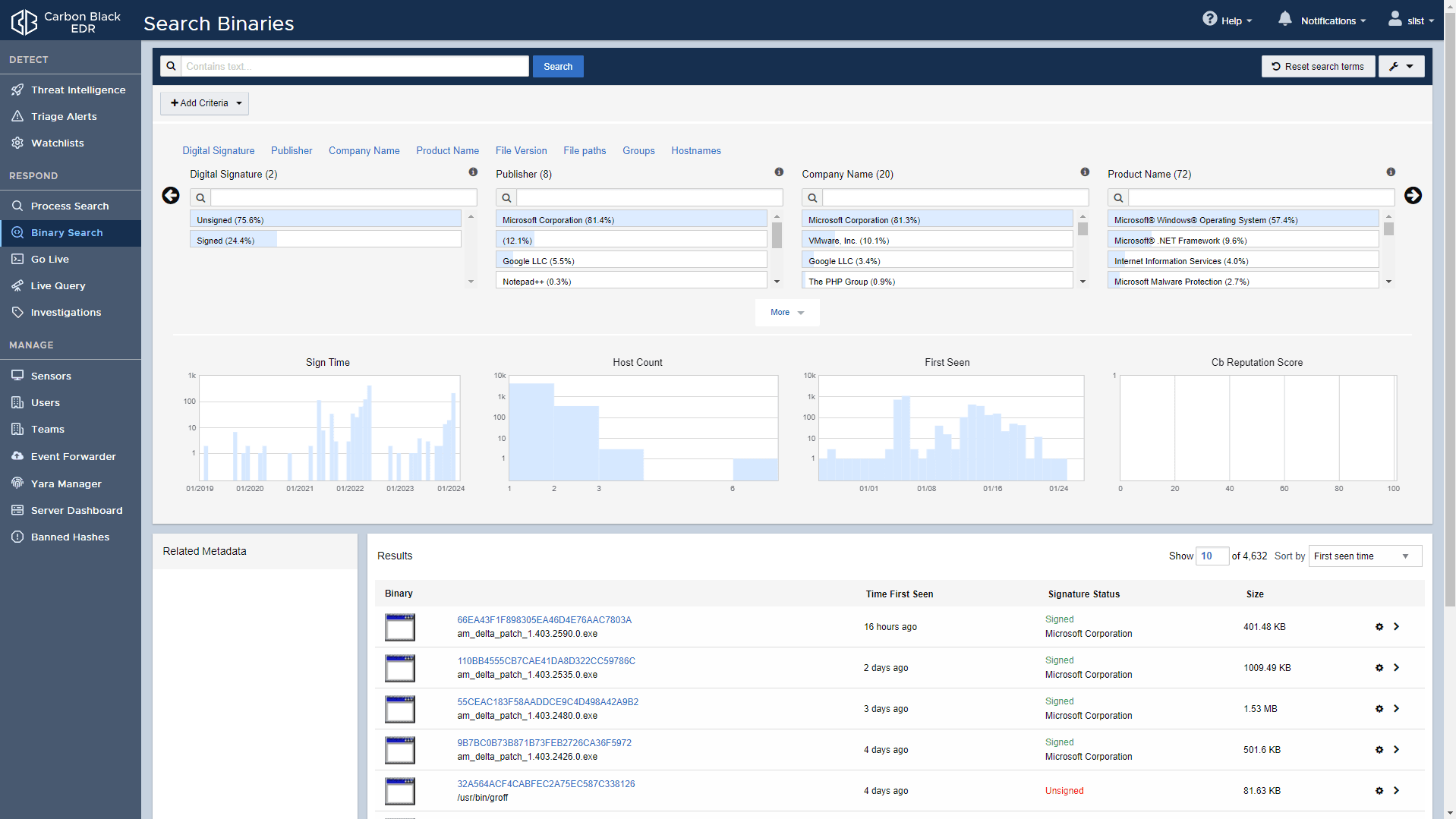Click the Notifications bell icon
The width and height of the screenshot is (1456, 819).
pyautogui.click(x=1284, y=19)
